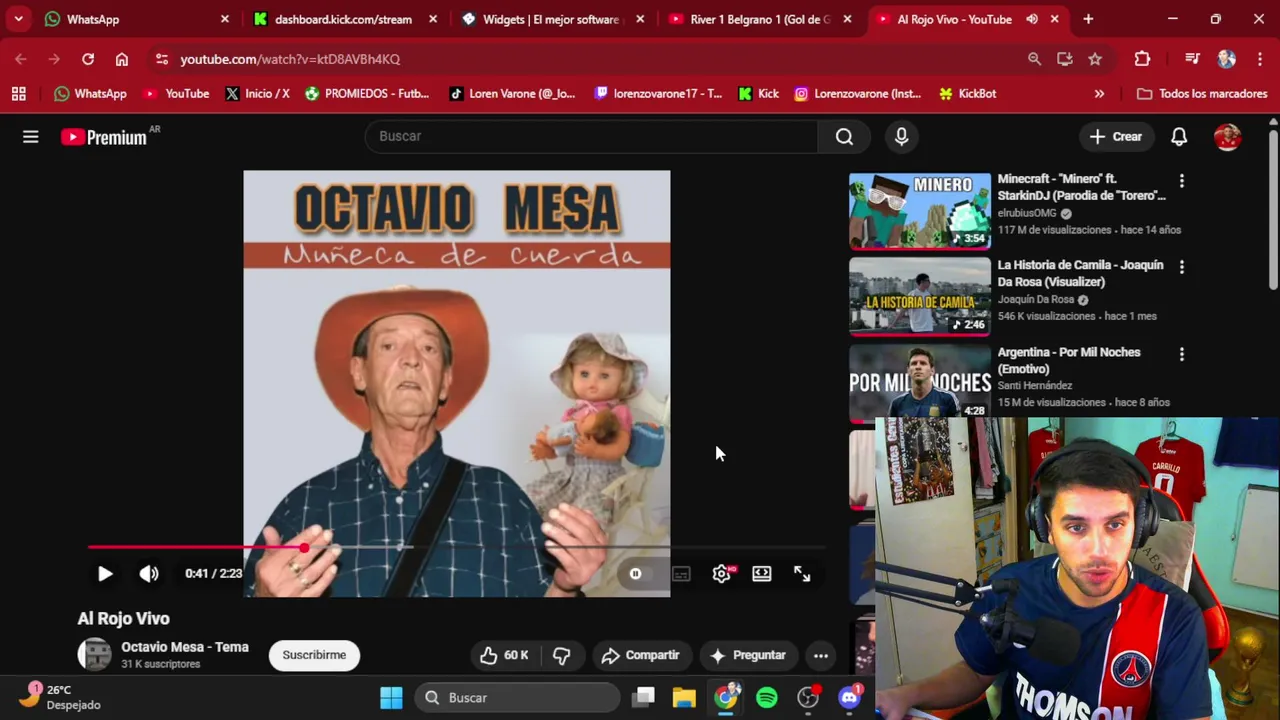Open YouTube notifications bell
1280x720 pixels.
point(1179,137)
